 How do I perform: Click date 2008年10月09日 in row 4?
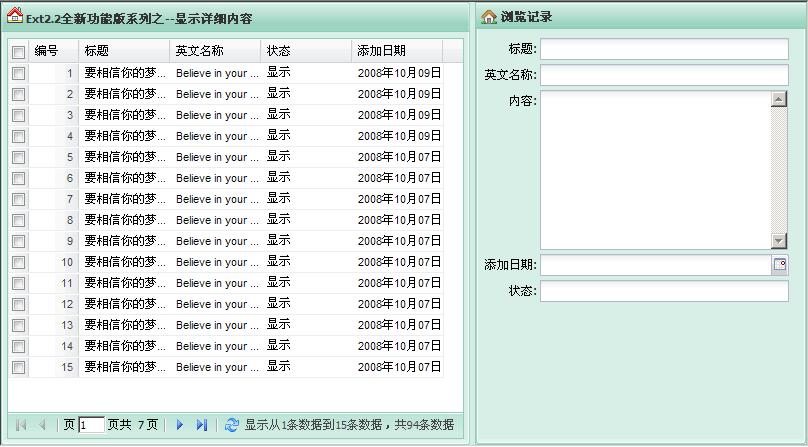399,136
